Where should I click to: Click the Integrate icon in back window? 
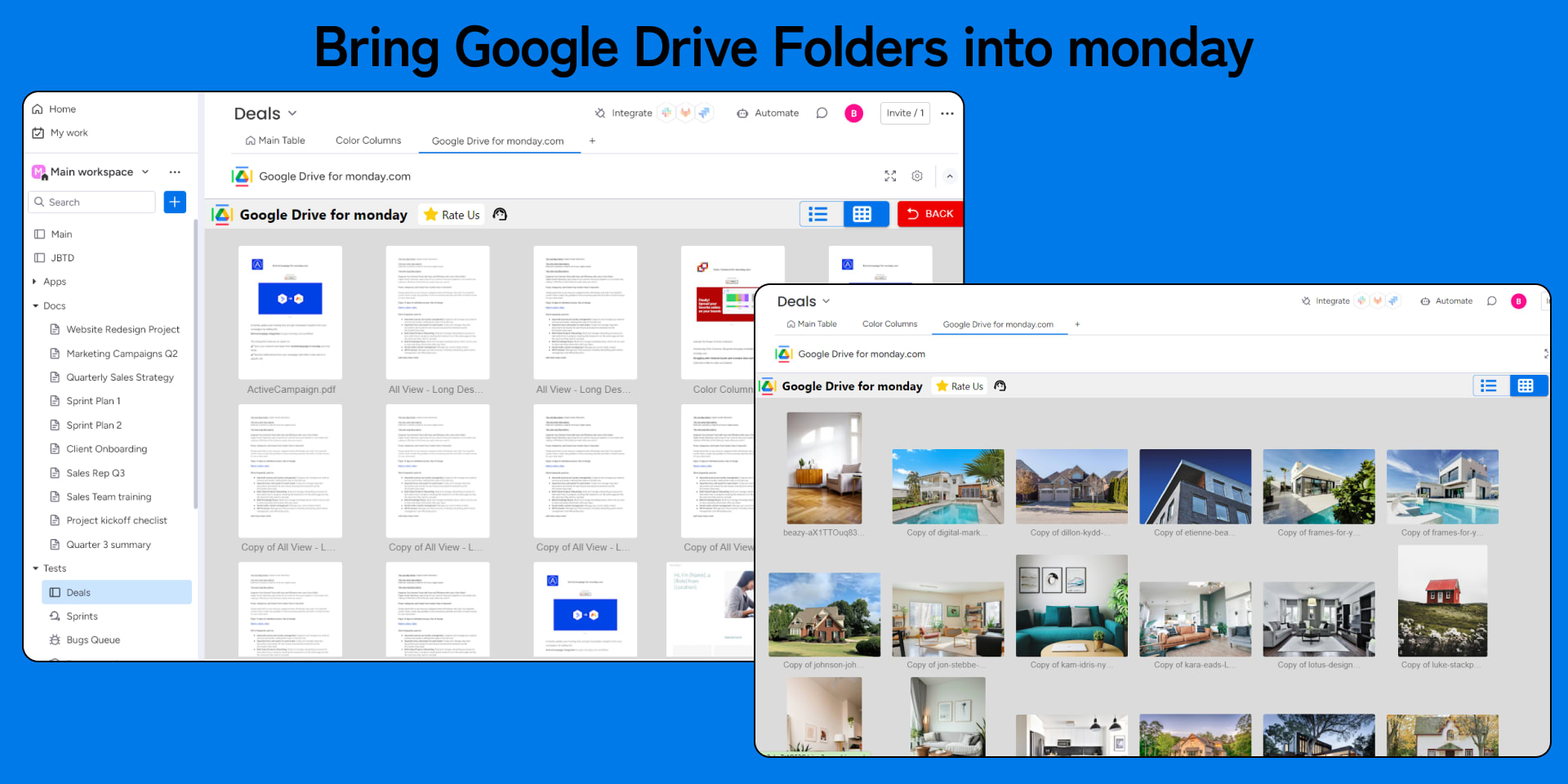pyautogui.click(x=600, y=113)
